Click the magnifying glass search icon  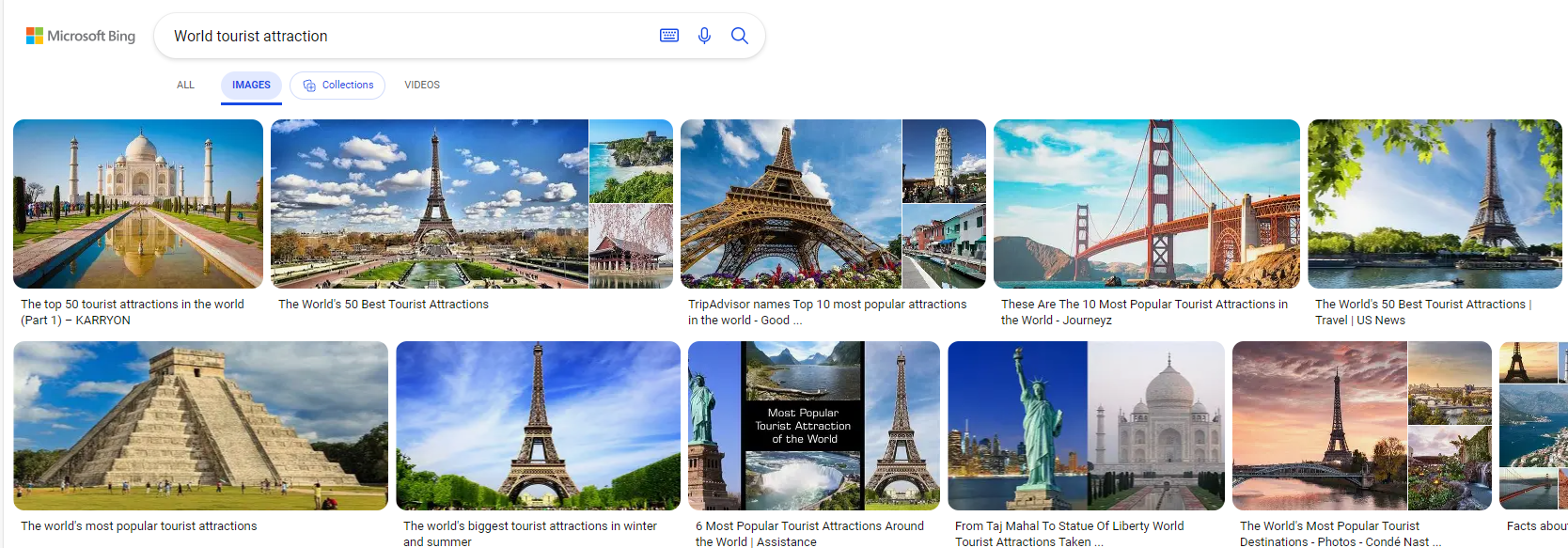[x=740, y=36]
